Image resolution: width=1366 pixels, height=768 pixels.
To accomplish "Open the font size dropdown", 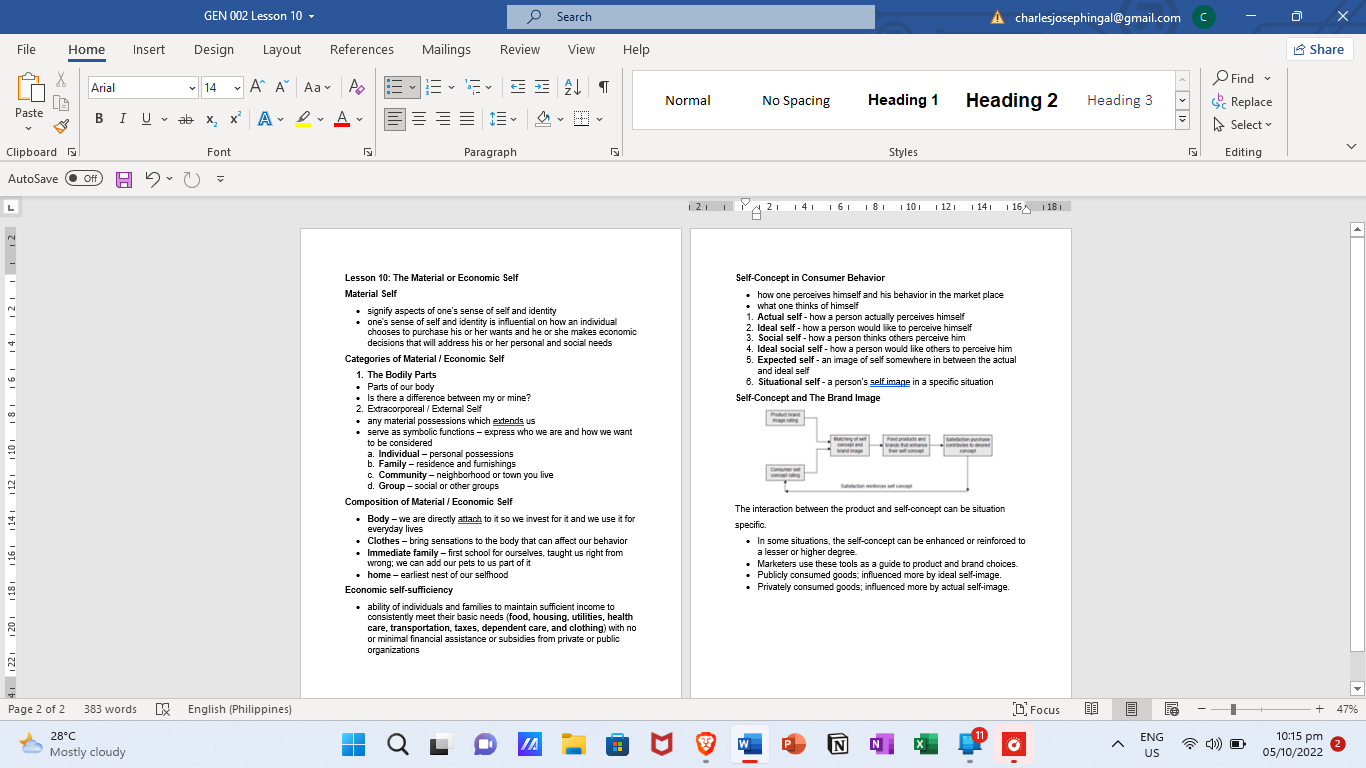I will [x=237, y=88].
